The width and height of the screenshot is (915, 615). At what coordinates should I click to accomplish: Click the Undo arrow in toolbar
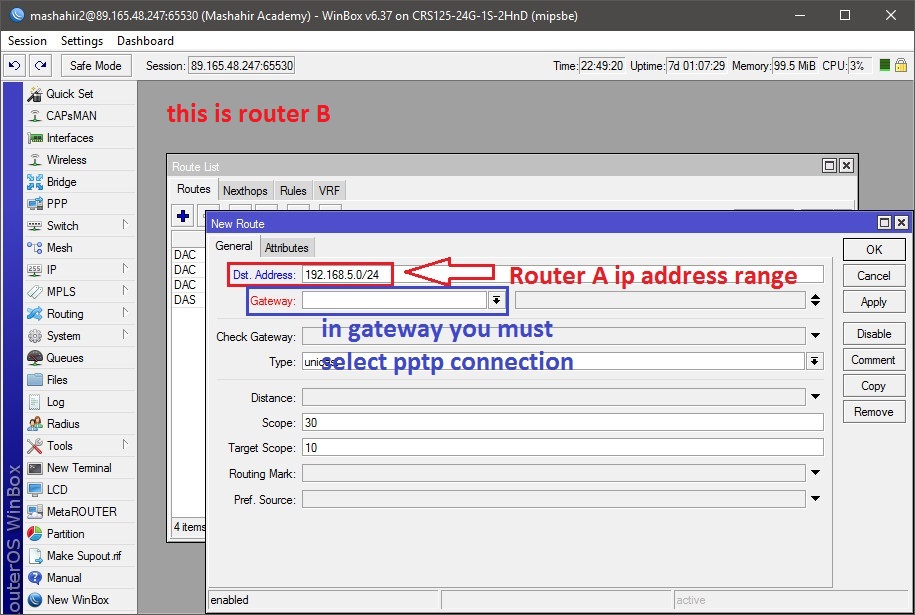(x=15, y=65)
